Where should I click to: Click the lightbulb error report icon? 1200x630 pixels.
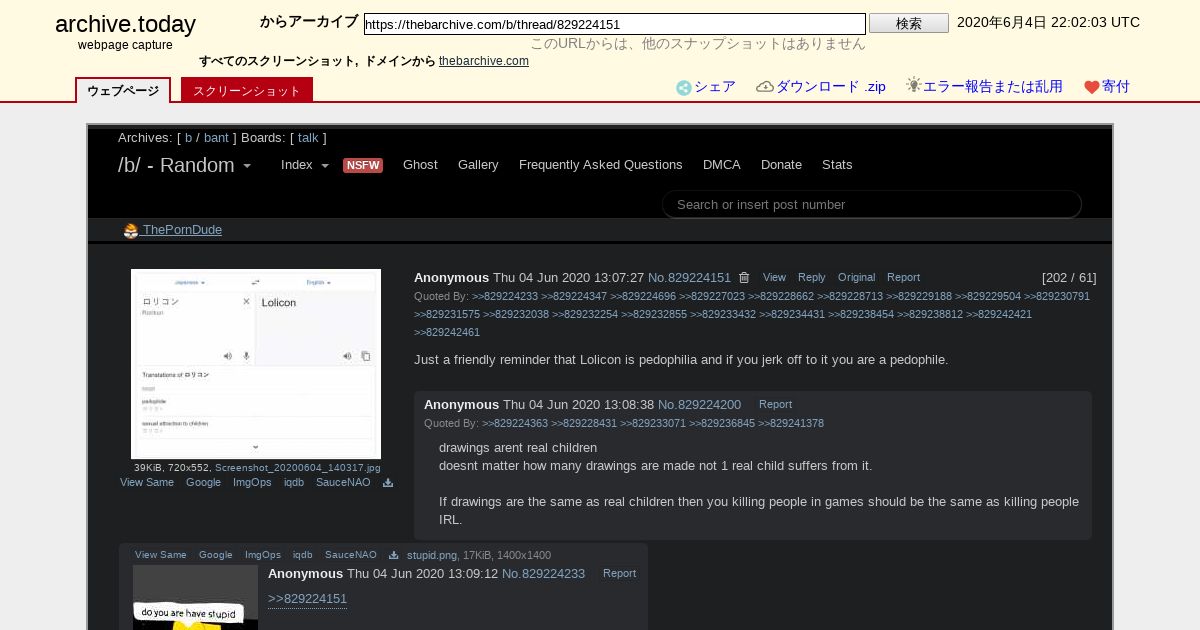[913, 85]
